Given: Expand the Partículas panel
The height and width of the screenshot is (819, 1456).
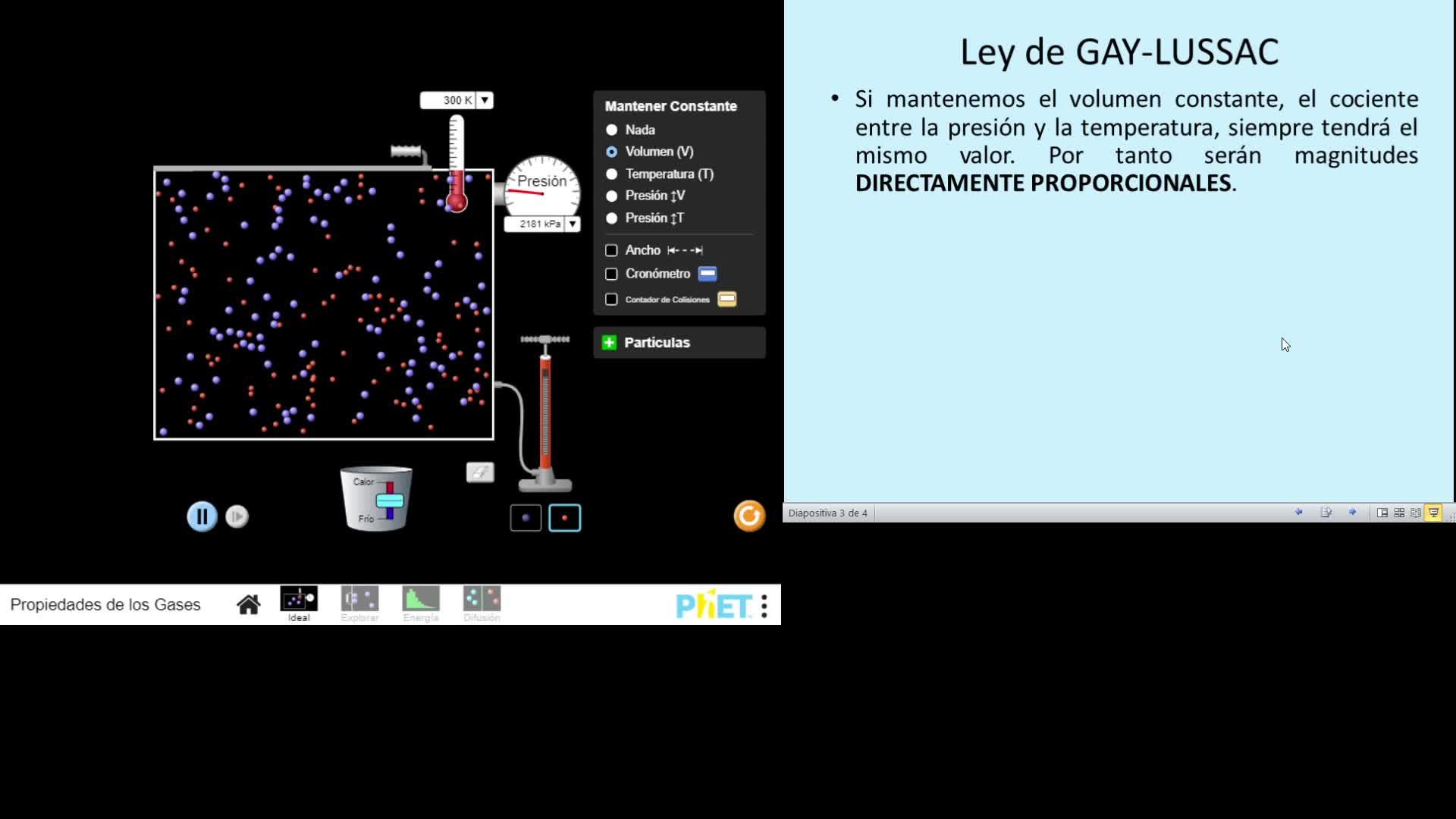Looking at the screenshot, I should [609, 343].
